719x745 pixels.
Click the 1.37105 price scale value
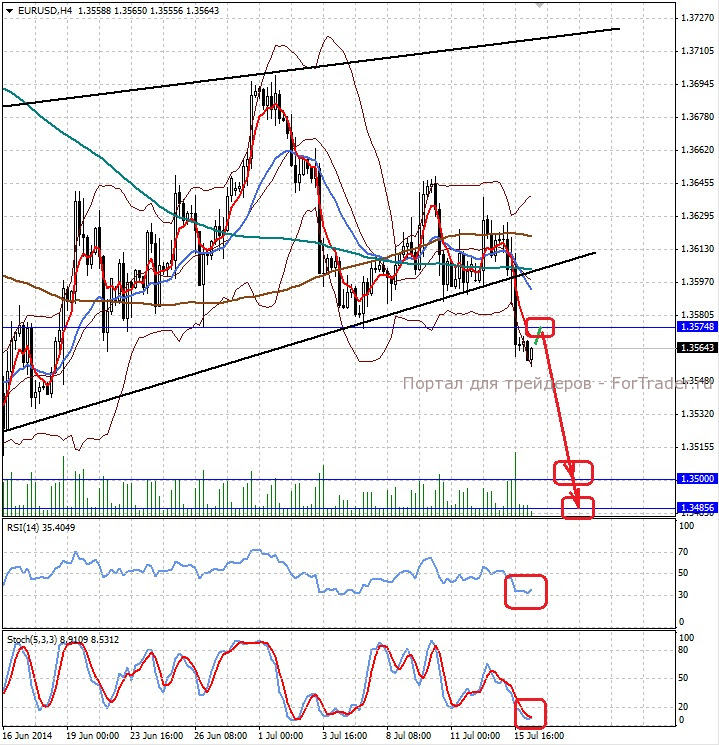coord(697,51)
